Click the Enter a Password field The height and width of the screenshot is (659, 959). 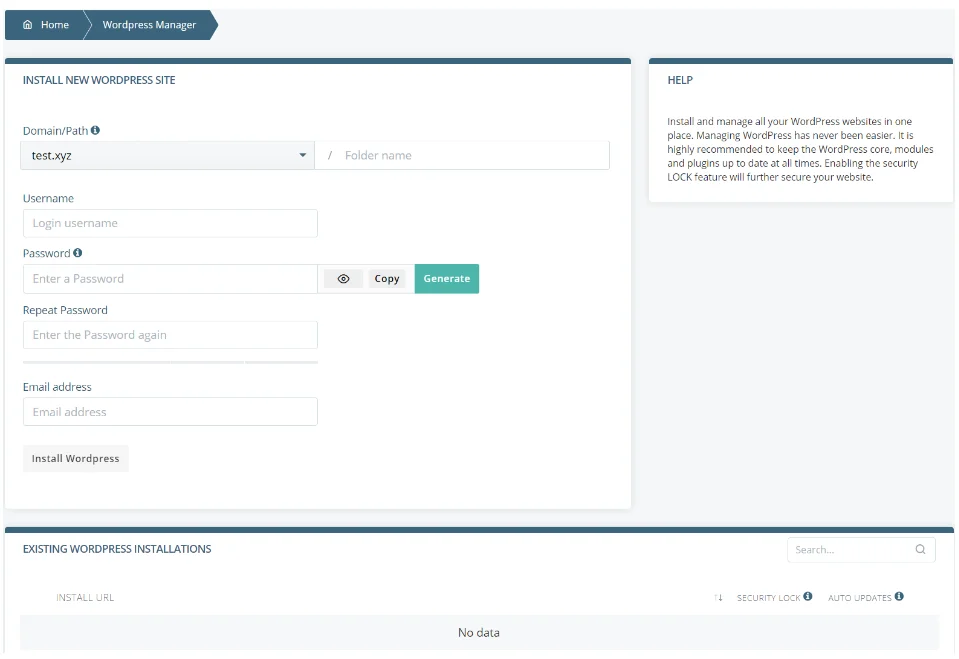click(x=170, y=278)
